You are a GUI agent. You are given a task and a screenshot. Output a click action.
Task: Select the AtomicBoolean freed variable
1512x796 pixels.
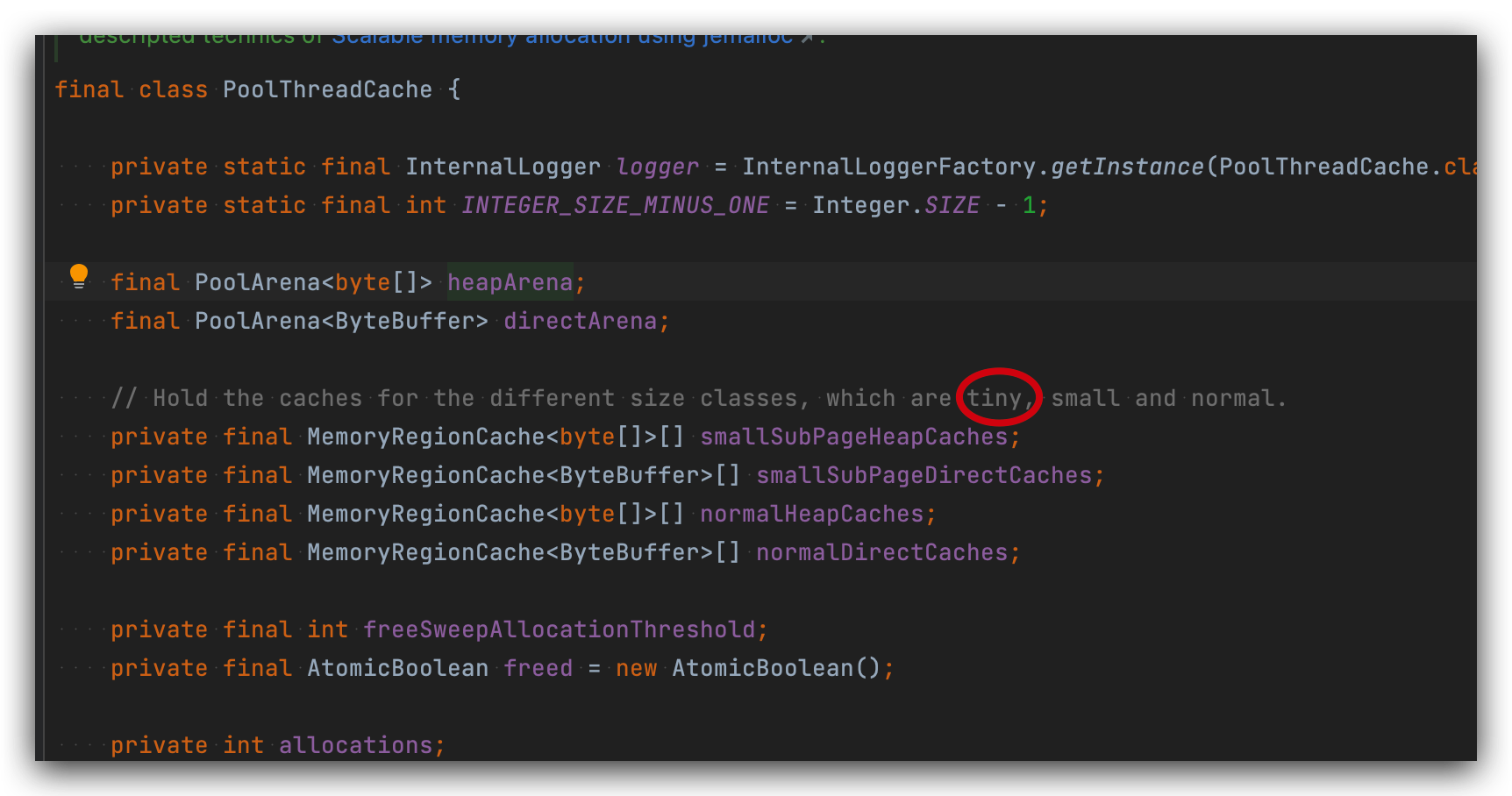(x=538, y=667)
